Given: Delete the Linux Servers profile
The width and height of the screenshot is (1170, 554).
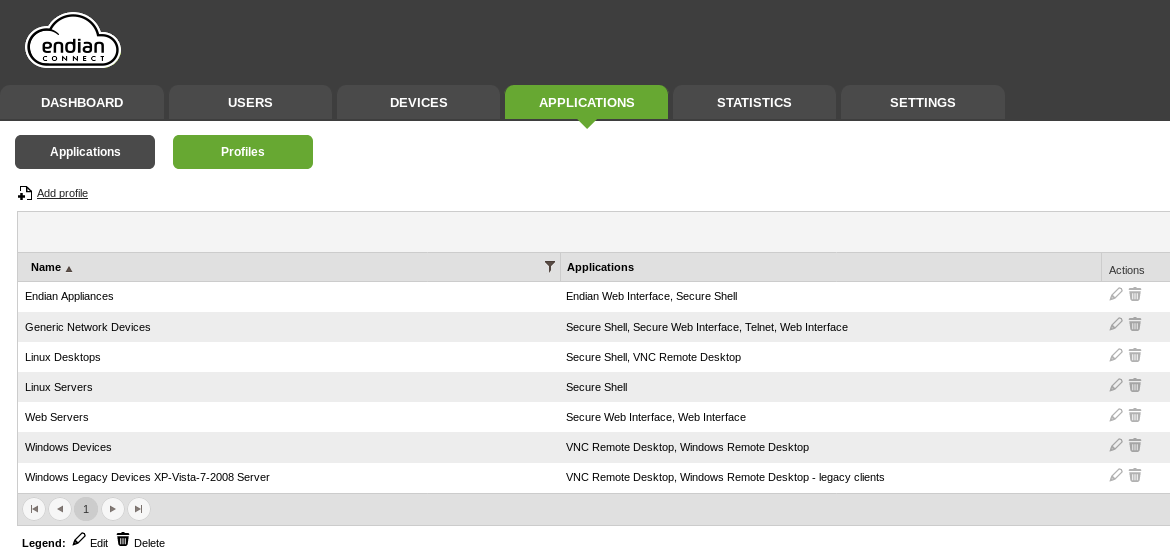Looking at the screenshot, I should (1135, 385).
